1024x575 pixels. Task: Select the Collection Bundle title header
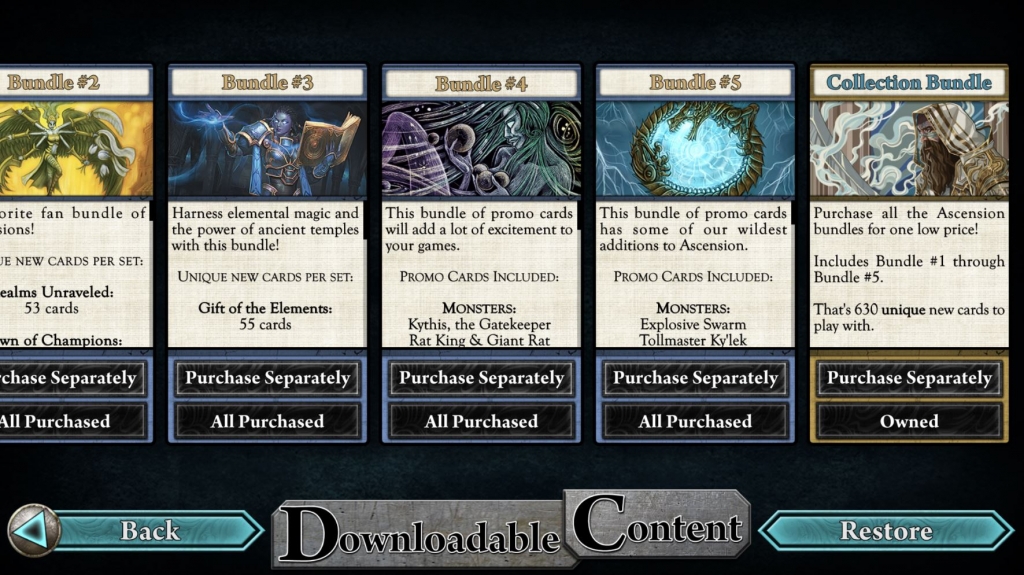pyautogui.click(x=909, y=82)
